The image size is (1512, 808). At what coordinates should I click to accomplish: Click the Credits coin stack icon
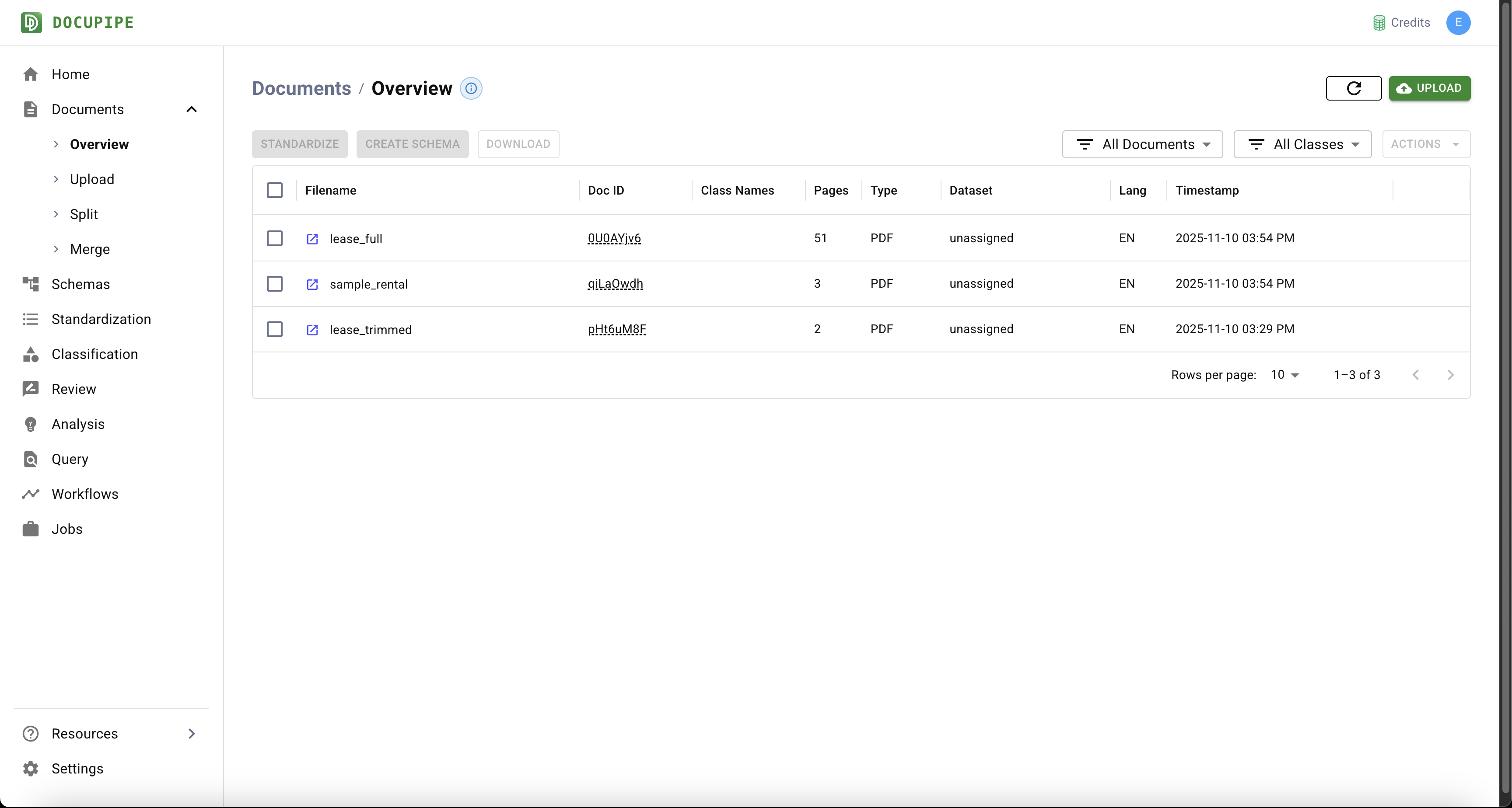1379,23
